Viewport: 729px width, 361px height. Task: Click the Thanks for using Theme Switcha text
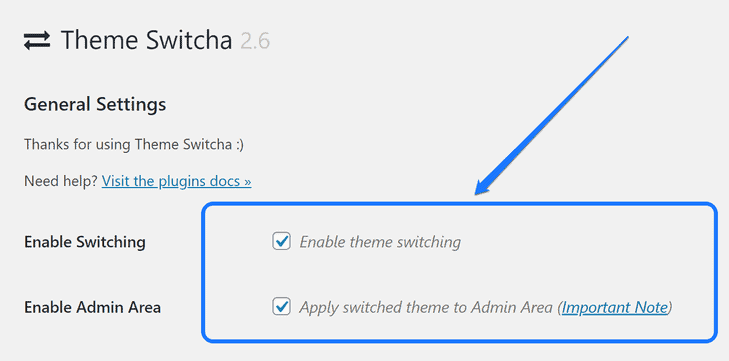pyautogui.click(x=133, y=144)
